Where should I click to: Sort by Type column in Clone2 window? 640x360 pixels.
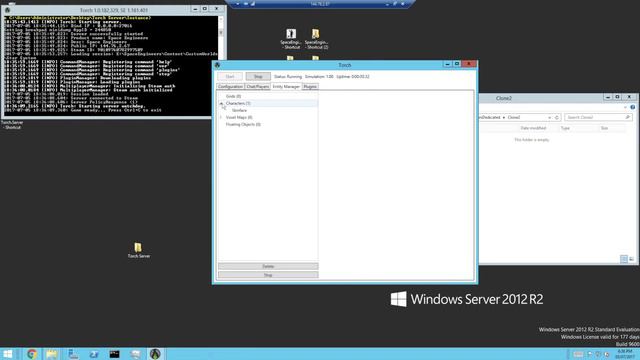(565, 128)
